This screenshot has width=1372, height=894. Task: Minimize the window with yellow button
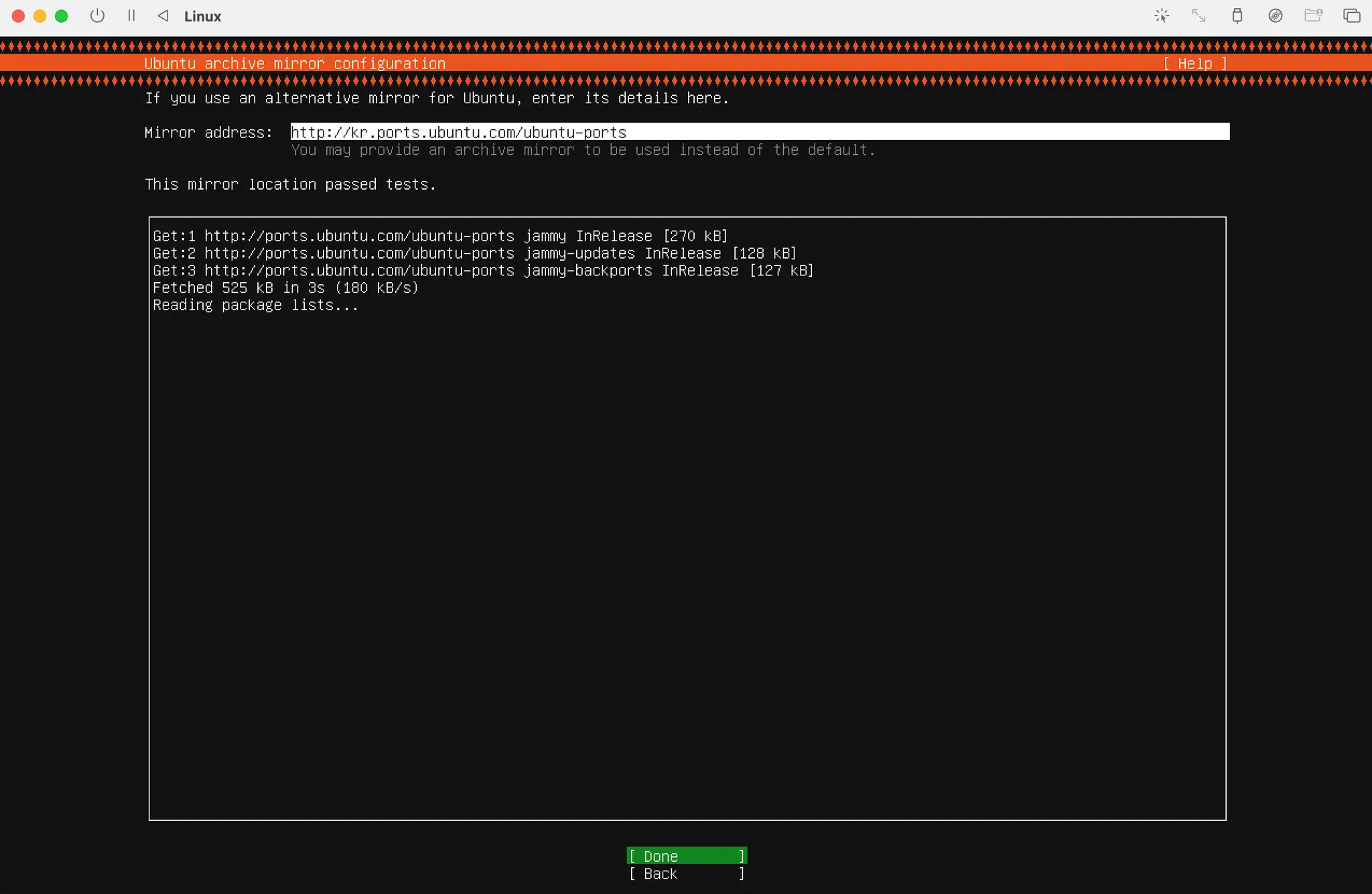(40, 16)
